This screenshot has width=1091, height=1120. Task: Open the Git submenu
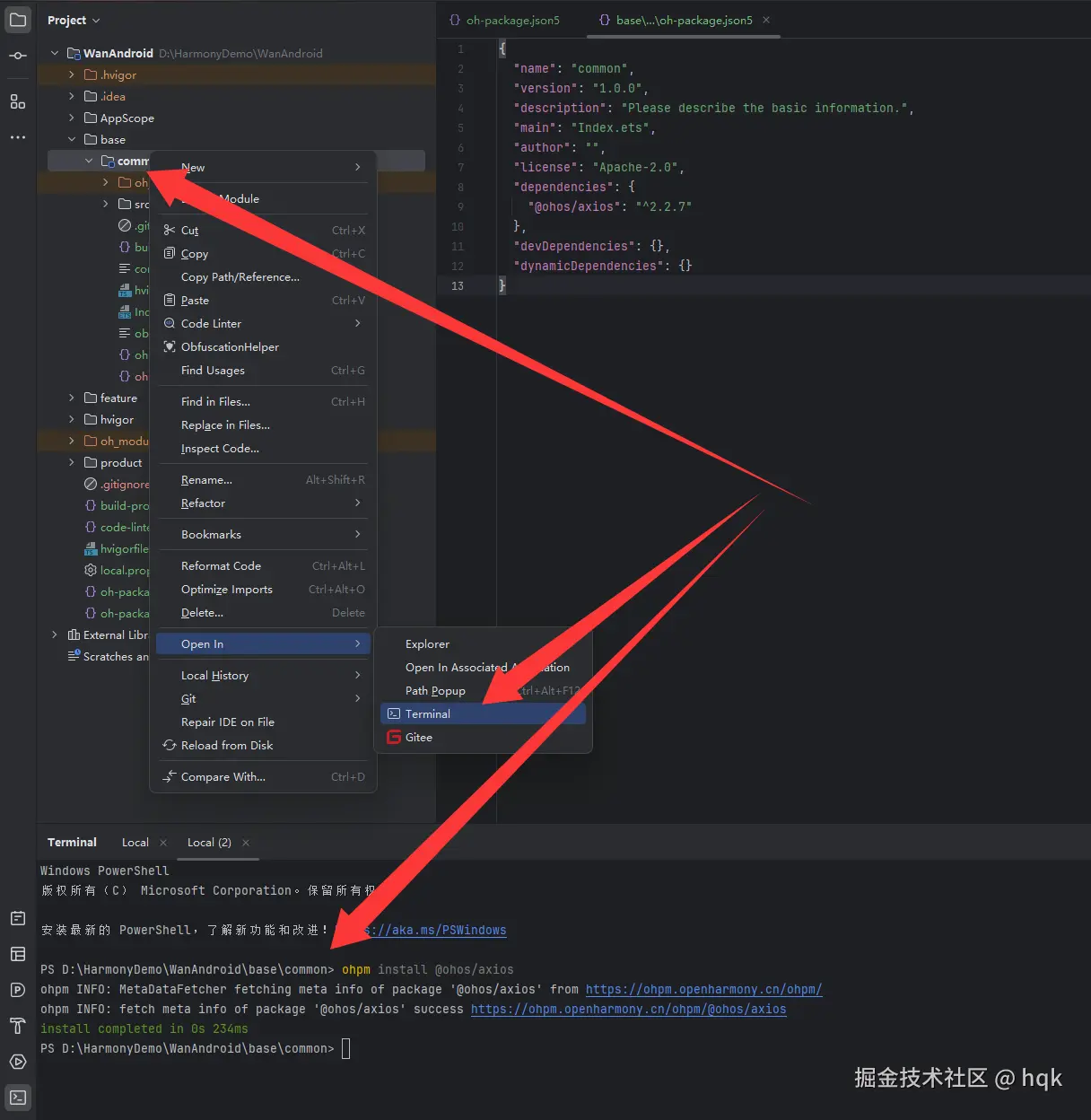[x=263, y=699]
